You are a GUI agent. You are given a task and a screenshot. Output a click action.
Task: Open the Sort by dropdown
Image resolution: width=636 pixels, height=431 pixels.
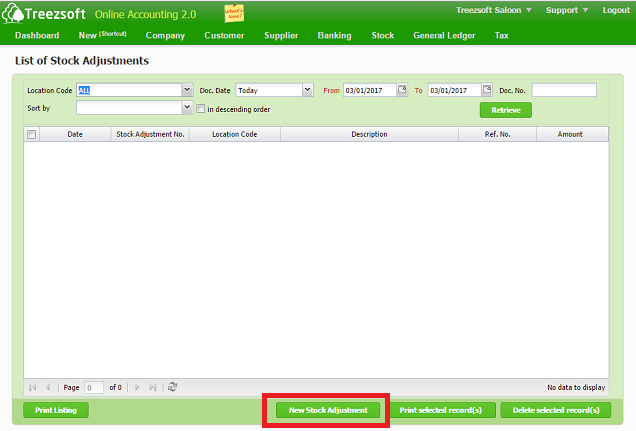pyautogui.click(x=187, y=108)
